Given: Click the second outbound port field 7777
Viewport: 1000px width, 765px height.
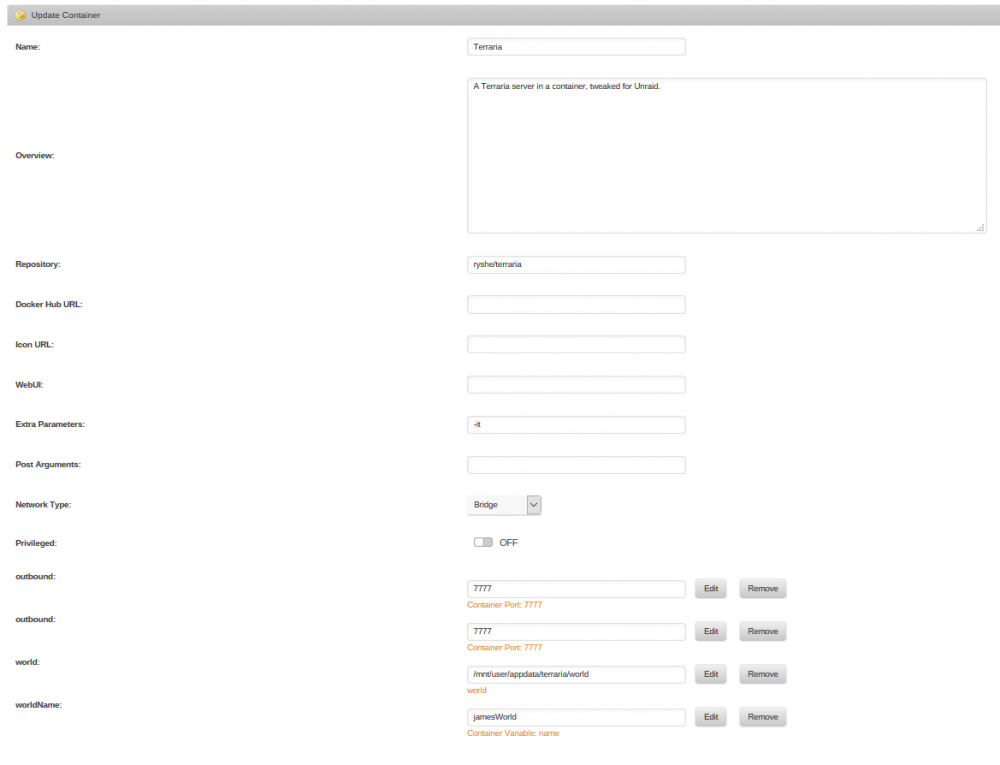Looking at the screenshot, I should [576, 631].
